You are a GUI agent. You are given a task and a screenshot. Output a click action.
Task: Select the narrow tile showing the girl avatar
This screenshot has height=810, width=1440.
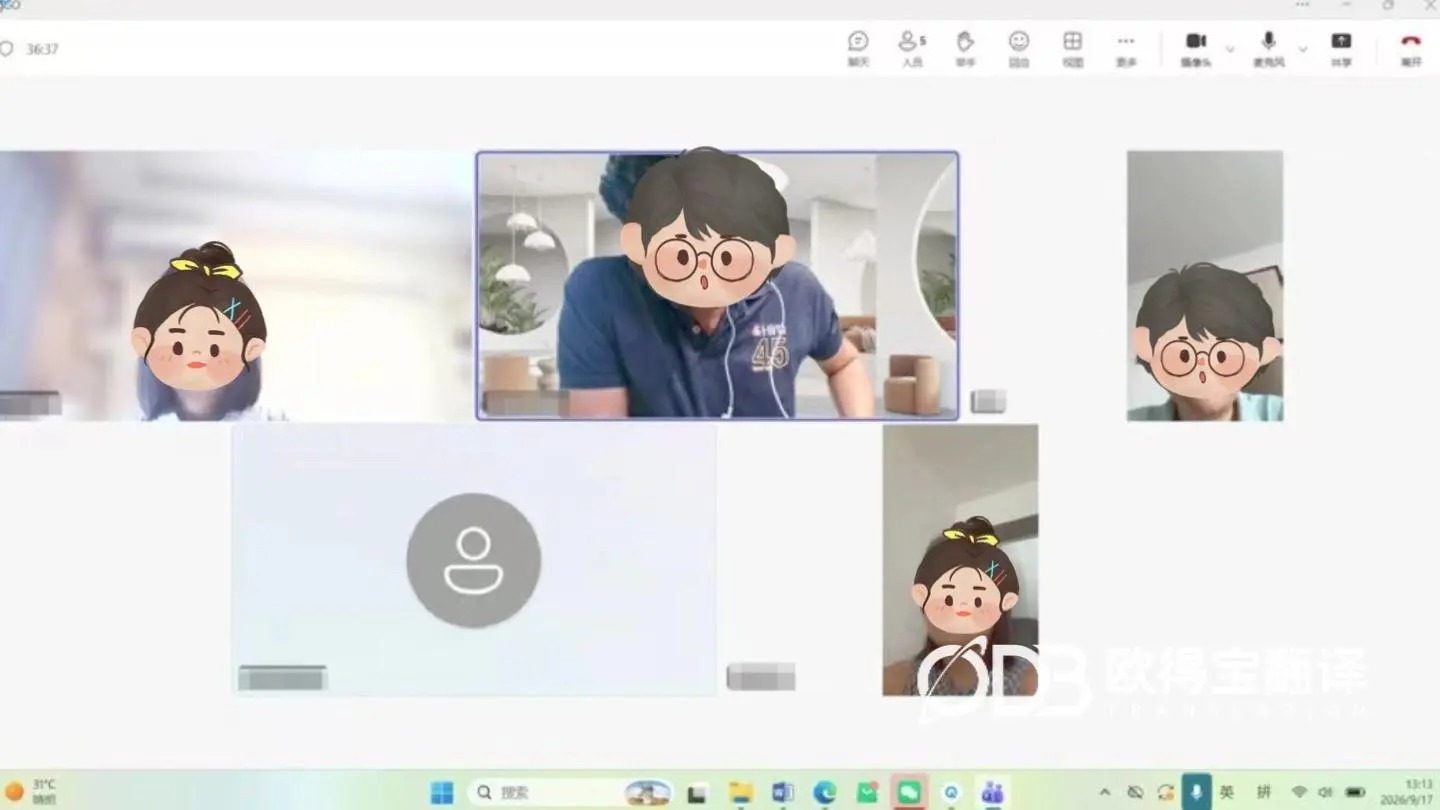tap(960, 559)
